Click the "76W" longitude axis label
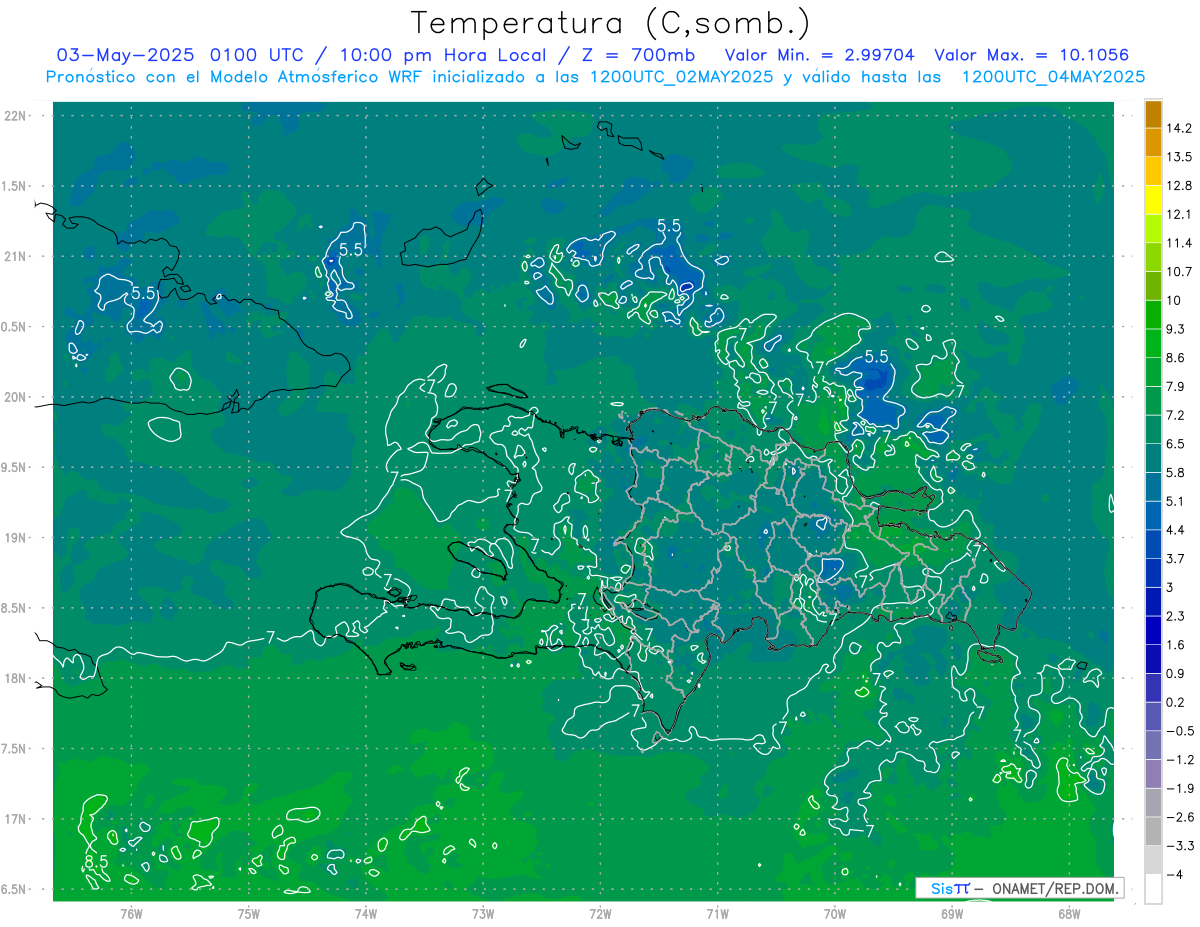Screen dimensions: 1200x927 (x=131, y=914)
